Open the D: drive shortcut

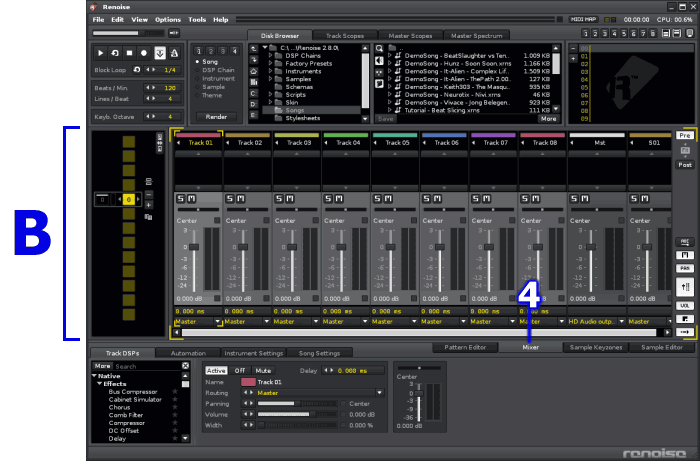(x=254, y=104)
